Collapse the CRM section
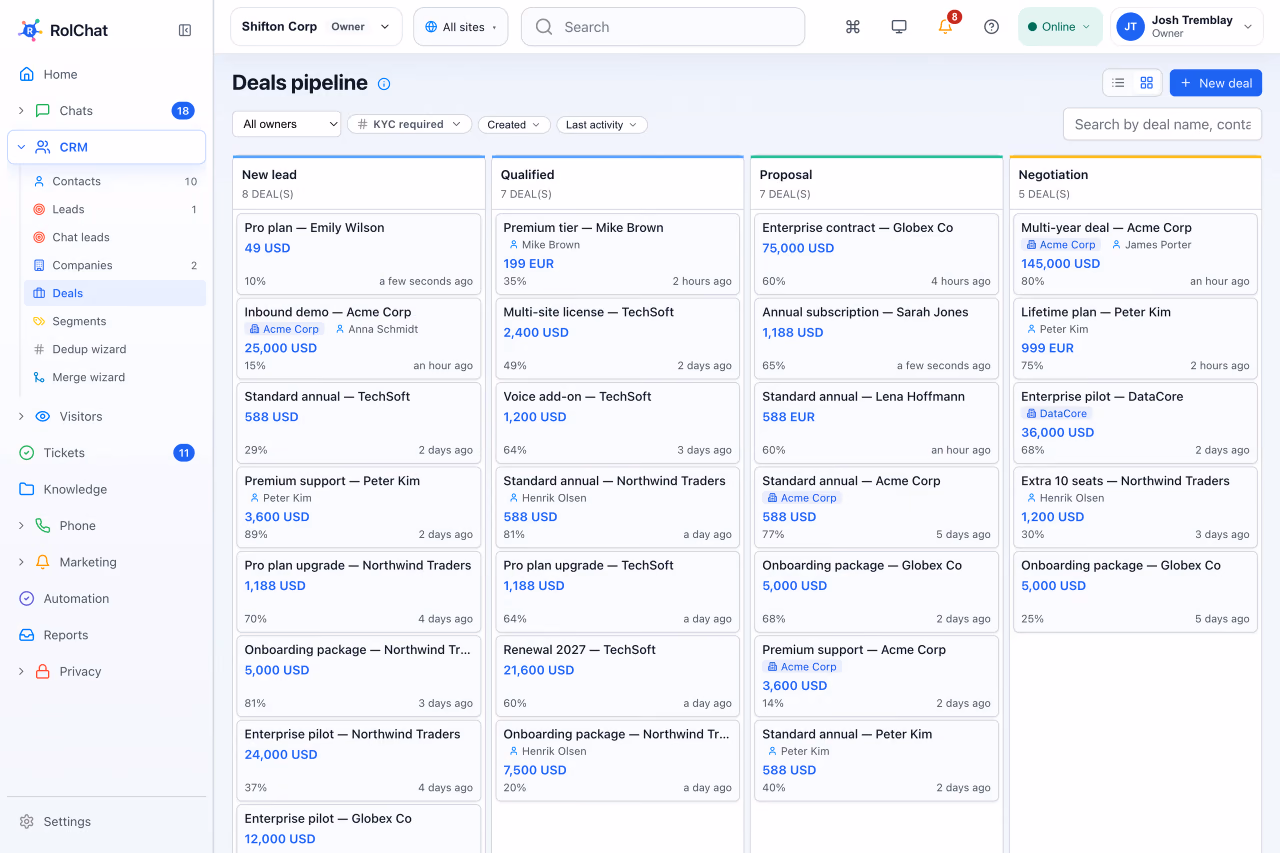This screenshot has width=1280, height=853. (x=21, y=147)
